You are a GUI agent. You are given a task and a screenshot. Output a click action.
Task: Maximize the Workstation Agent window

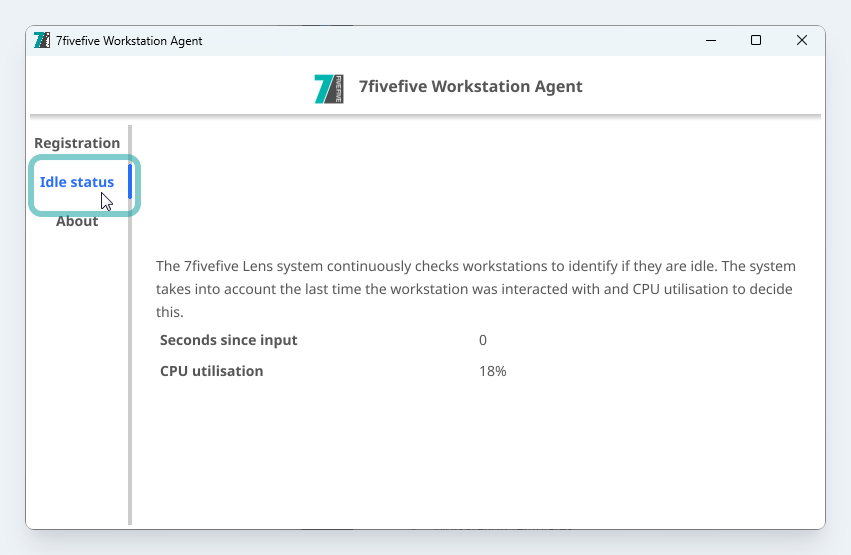click(x=756, y=40)
